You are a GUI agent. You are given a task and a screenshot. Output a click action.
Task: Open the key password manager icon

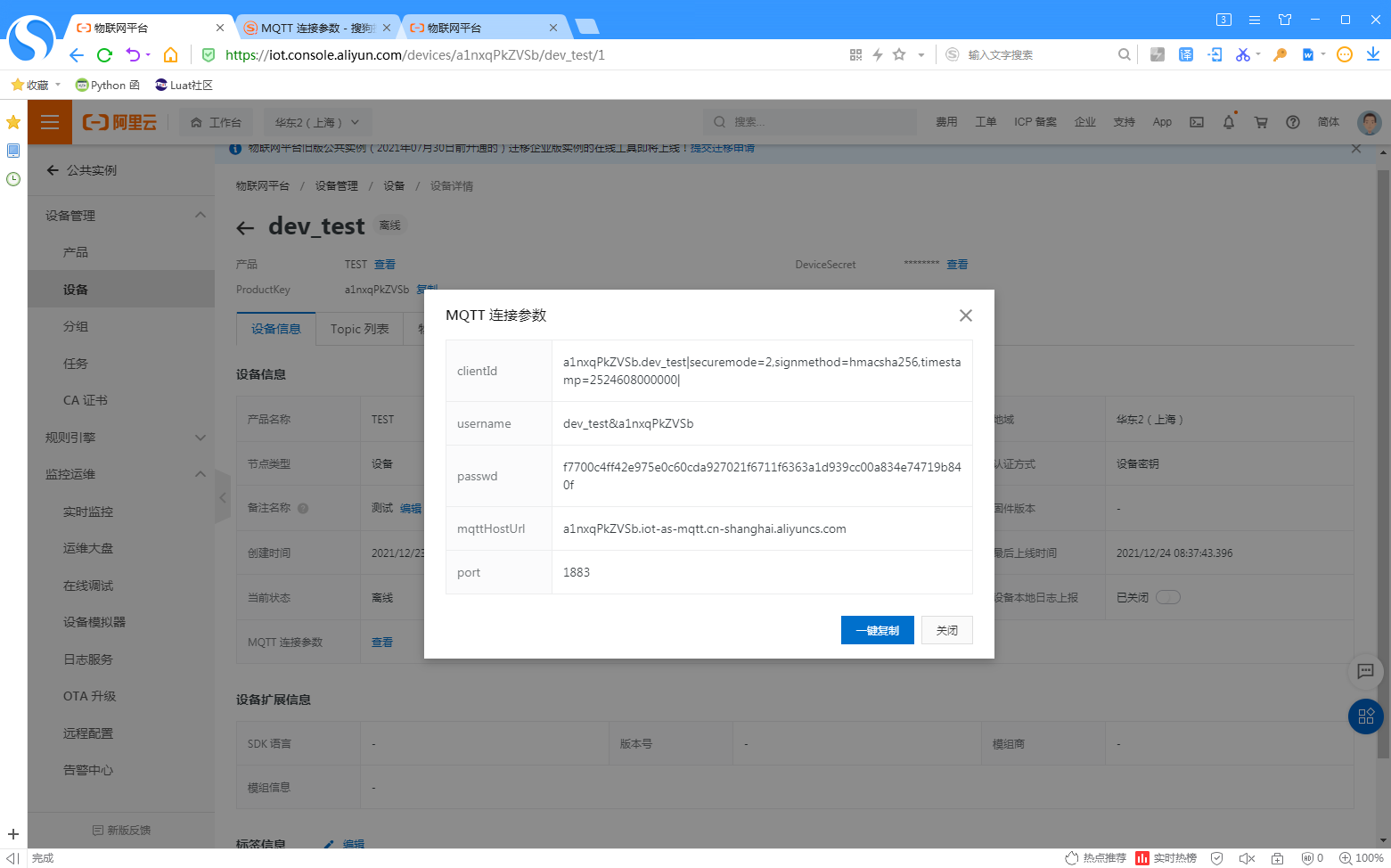(x=1280, y=55)
